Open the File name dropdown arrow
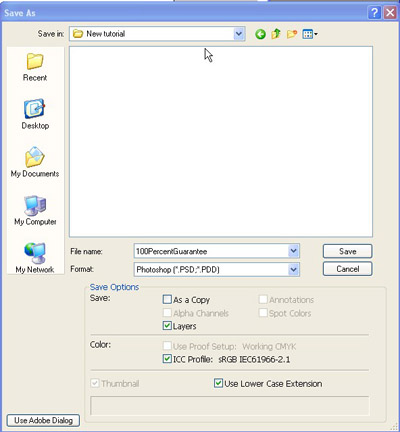This screenshot has height=432, width=400. click(293, 251)
